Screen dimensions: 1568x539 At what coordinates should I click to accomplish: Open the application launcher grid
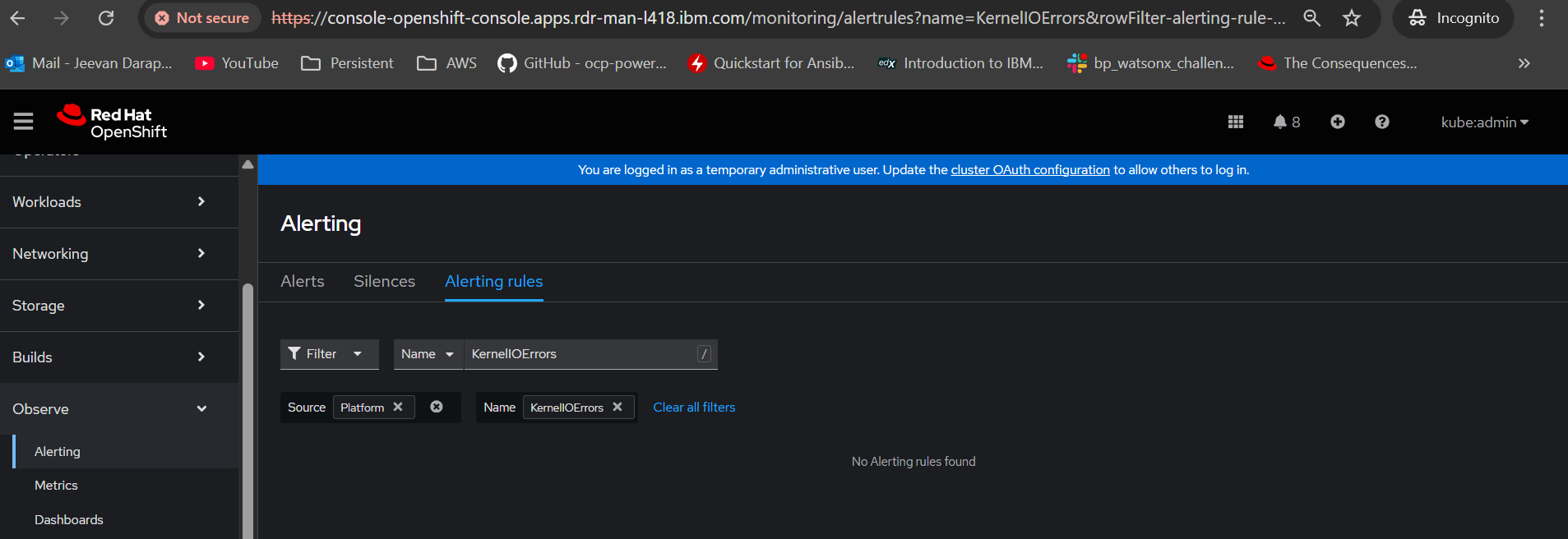coord(1235,122)
